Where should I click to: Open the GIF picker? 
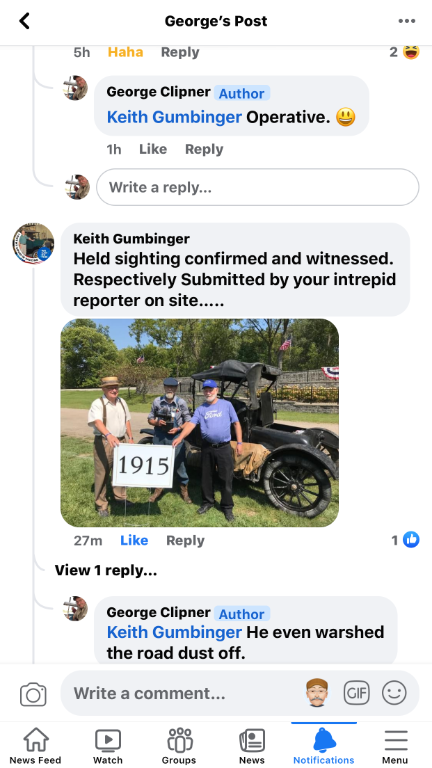point(356,694)
